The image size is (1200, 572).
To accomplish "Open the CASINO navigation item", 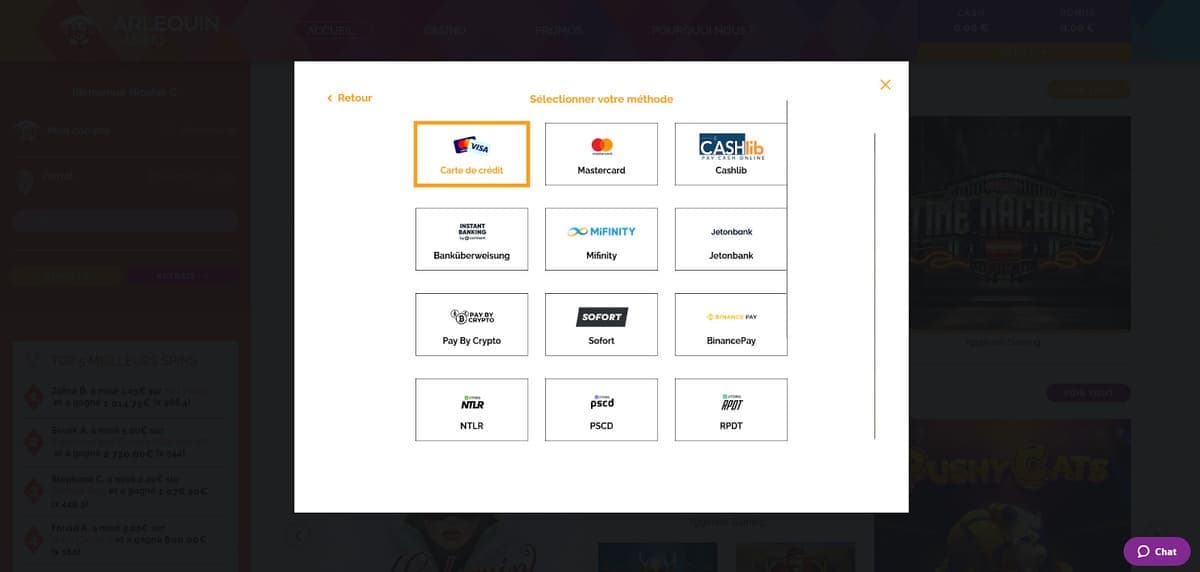I will pos(445,30).
